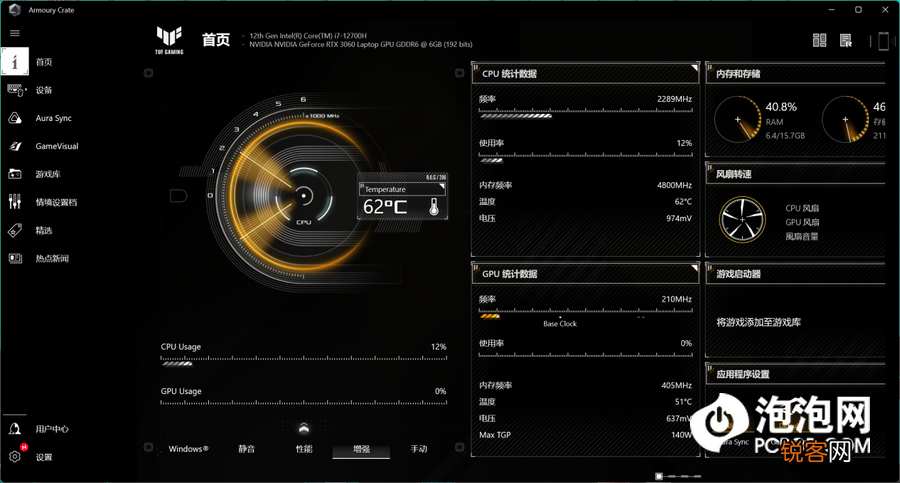This screenshot has width=900, height=483.
Task: Expand the Temperature box corner arrow
Action: click(x=441, y=187)
